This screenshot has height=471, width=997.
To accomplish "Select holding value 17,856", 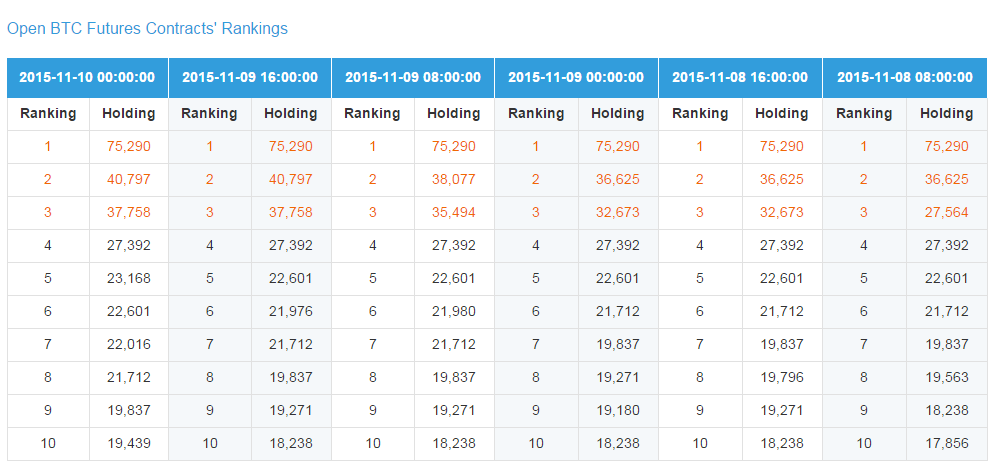I will 947,444.
